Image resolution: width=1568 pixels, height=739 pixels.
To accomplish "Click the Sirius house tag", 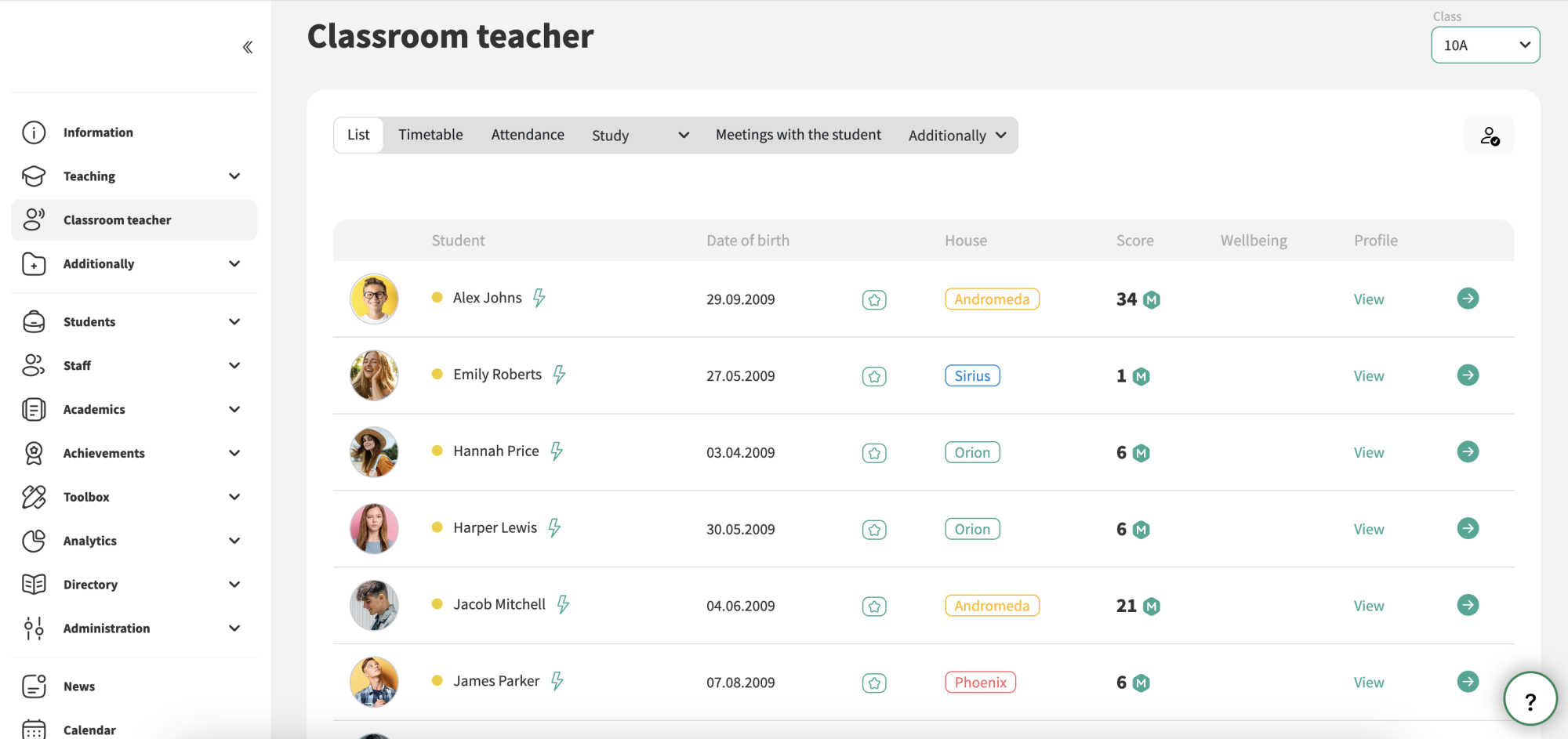I will pos(972,376).
